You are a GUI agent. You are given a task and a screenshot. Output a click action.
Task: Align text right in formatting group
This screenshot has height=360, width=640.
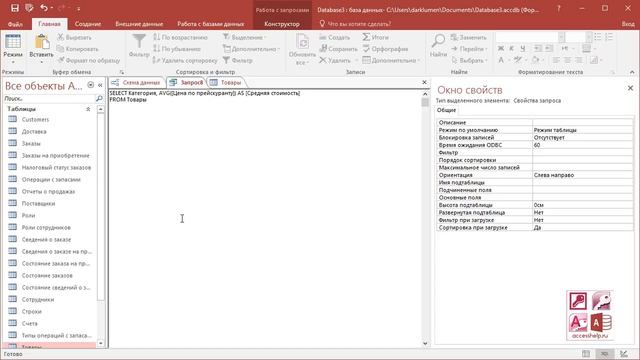tap(578, 60)
